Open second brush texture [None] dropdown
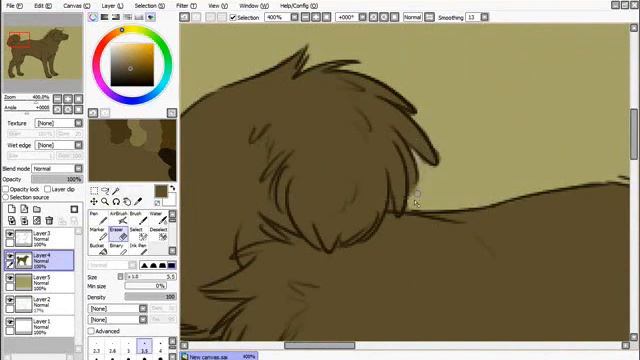Image resolution: width=640 pixels, height=360 pixels. (117, 320)
